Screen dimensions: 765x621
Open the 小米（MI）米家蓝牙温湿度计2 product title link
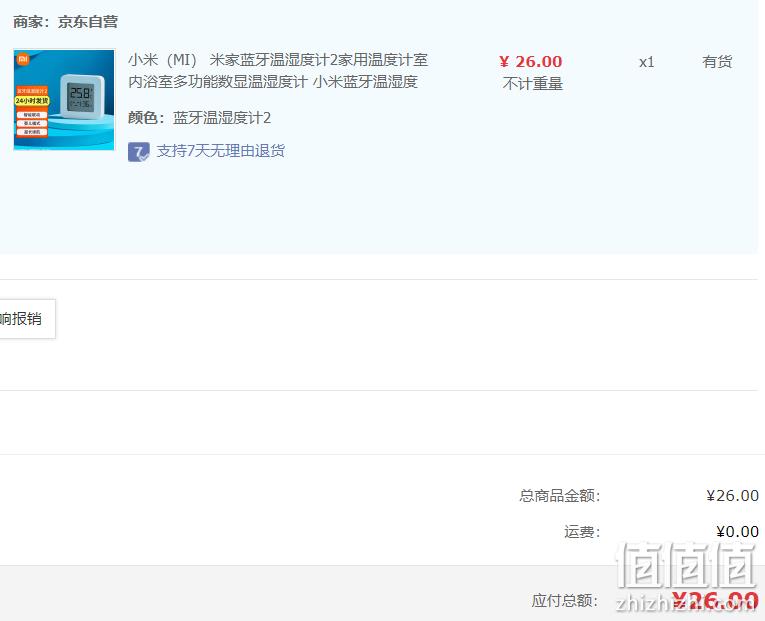(x=278, y=71)
